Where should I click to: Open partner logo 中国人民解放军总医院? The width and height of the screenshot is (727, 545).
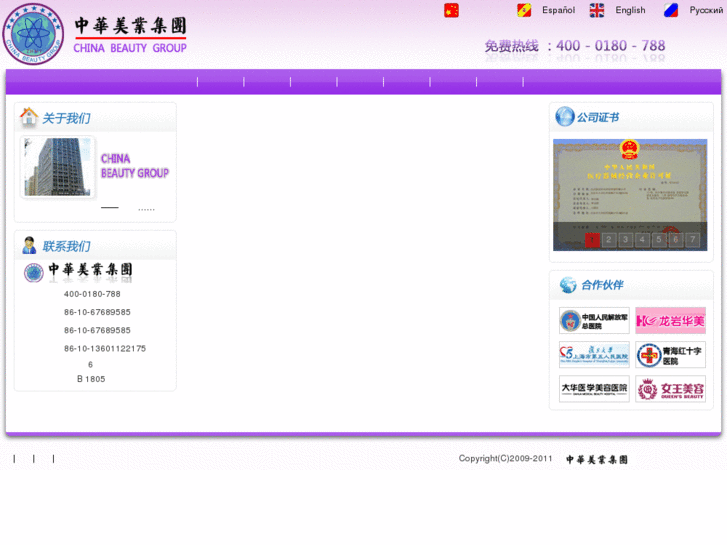[x=594, y=321]
